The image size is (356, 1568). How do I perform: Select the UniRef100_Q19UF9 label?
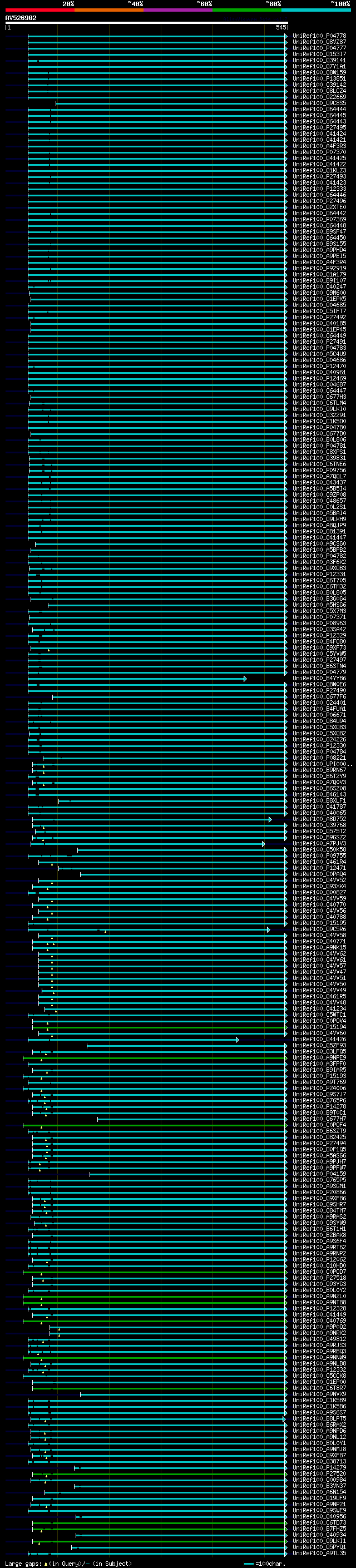coord(319,1498)
